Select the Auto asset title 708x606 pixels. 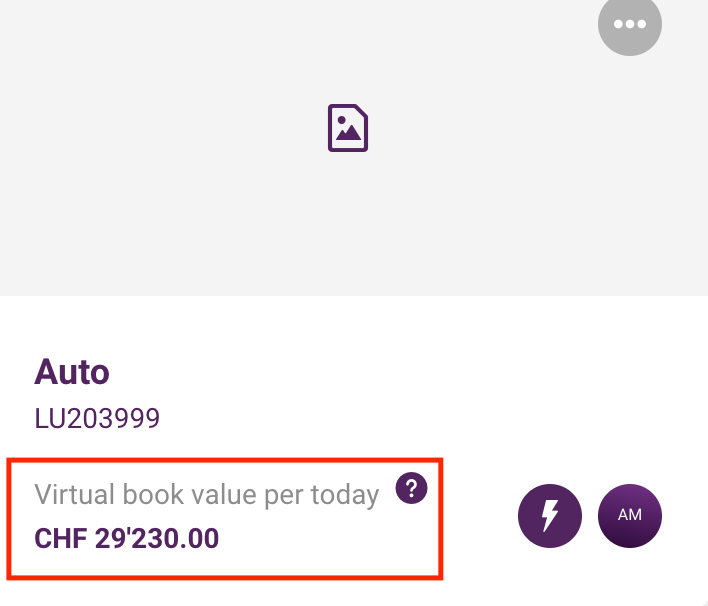click(x=72, y=372)
